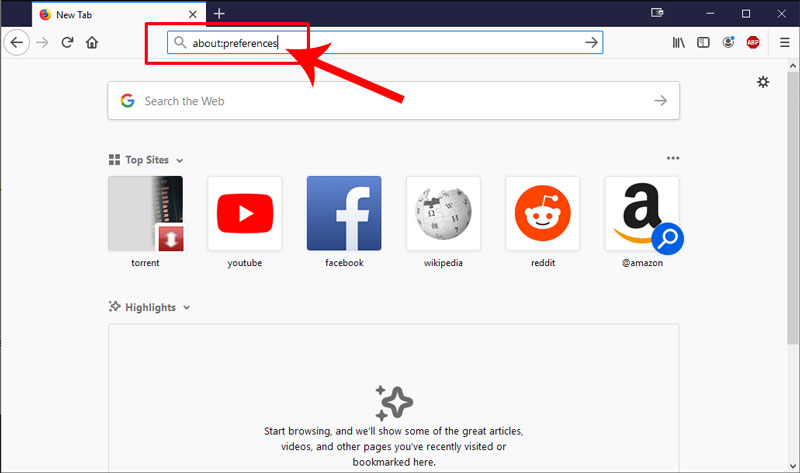The height and width of the screenshot is (473, 800).
Task: Click the Firefox logo on New Tab
Action: [x=45, y=14]
